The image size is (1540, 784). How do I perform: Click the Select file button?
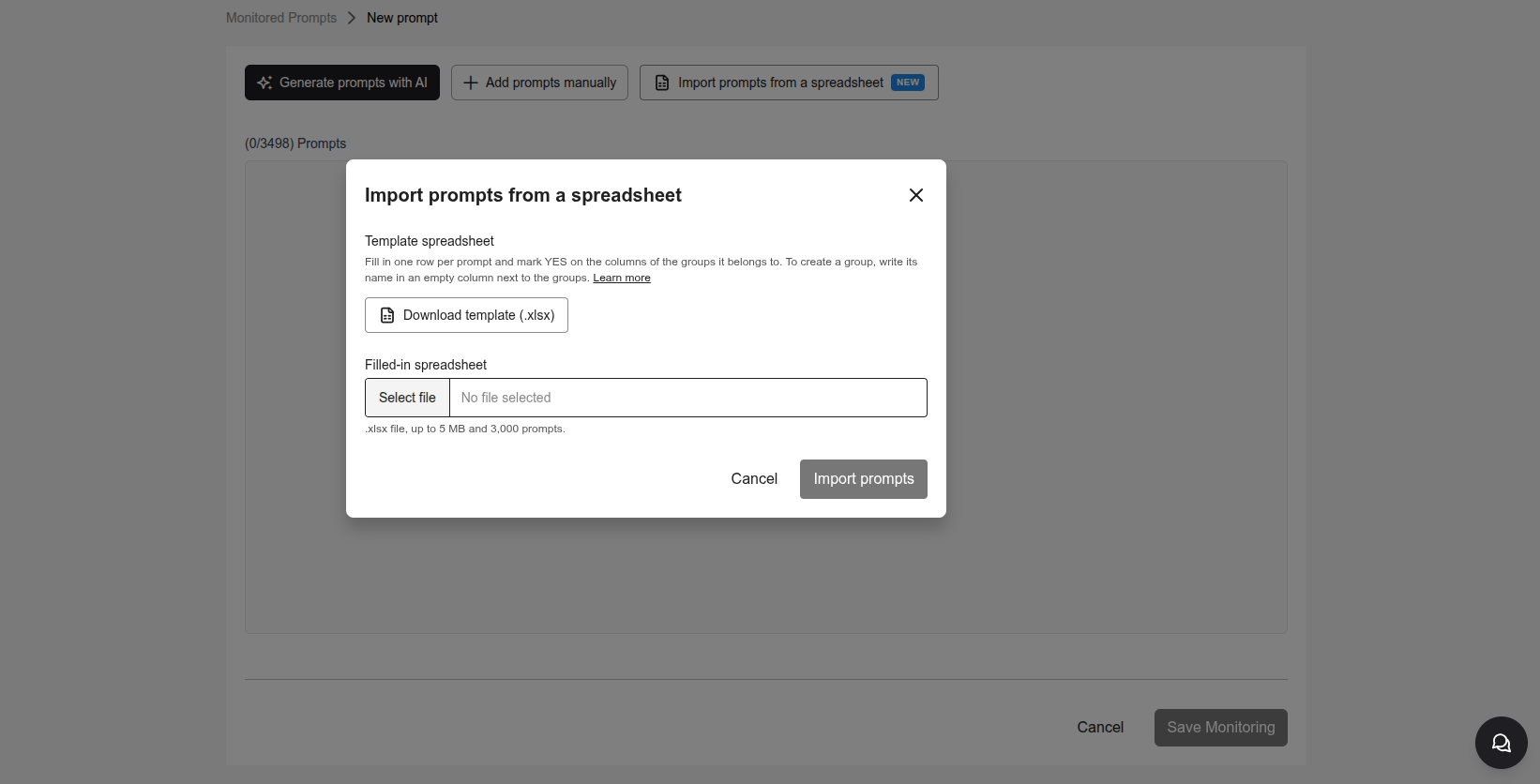point(407,398)
